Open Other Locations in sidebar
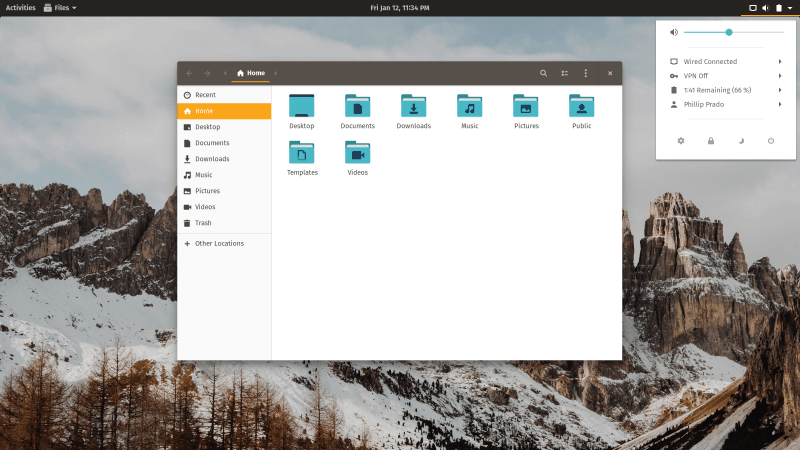Viewport: 800px width, 450px height. [224, 243]
